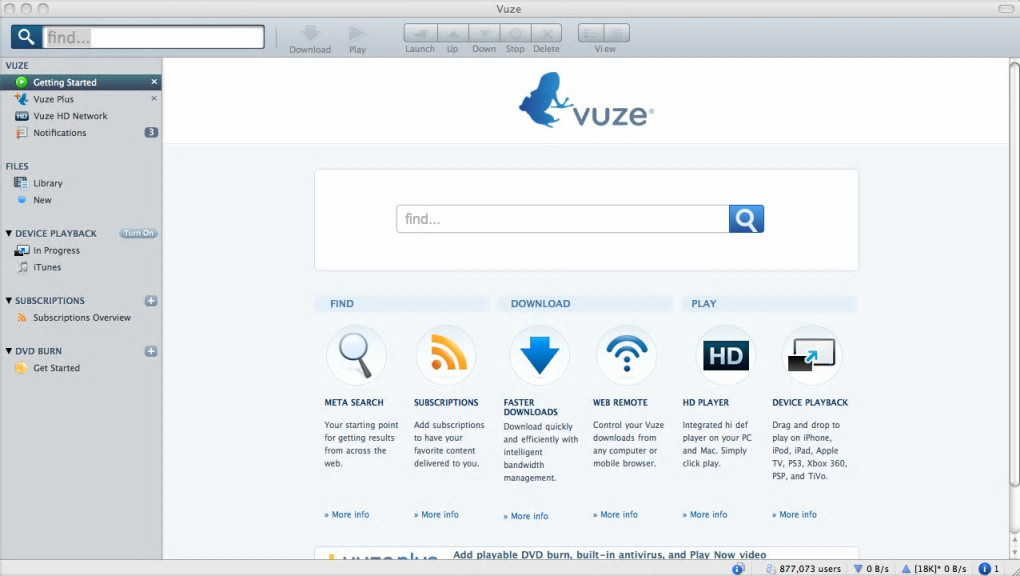Select Getting Started in sidebar
The width and height of the screenshot is (1020, 576).
tap(81, 82)
